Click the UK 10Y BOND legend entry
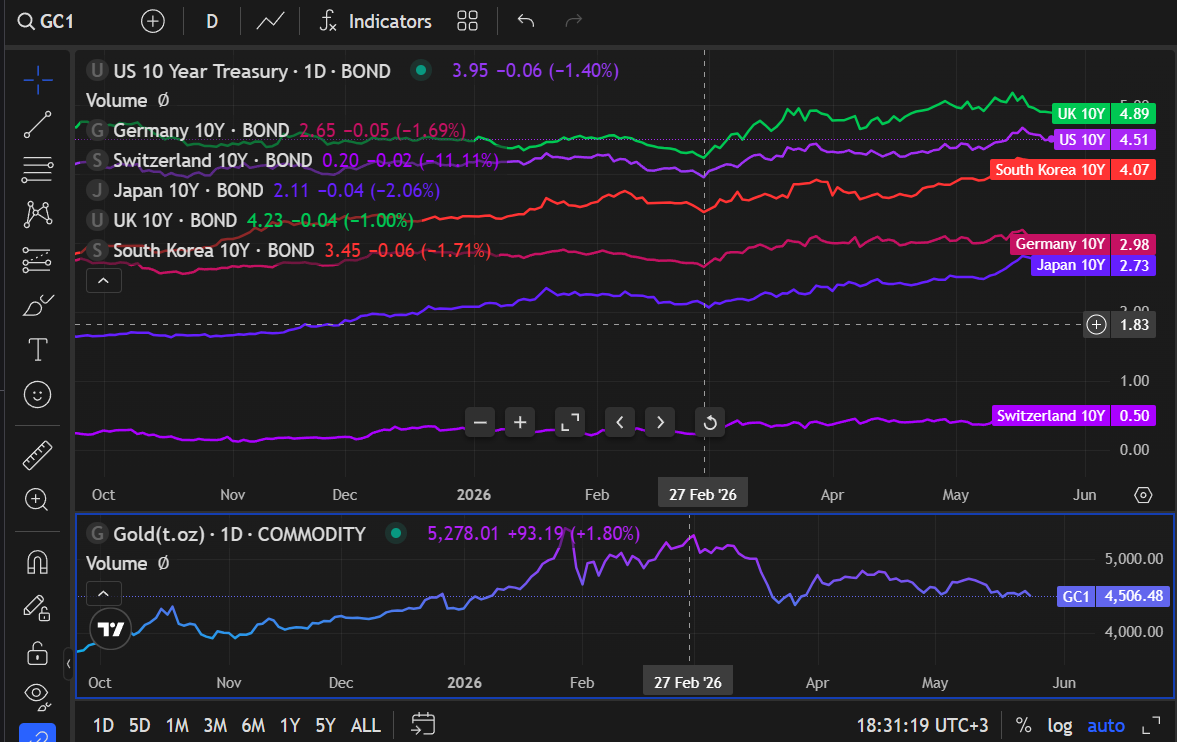 pyautogui.click(x=175, y=221)
